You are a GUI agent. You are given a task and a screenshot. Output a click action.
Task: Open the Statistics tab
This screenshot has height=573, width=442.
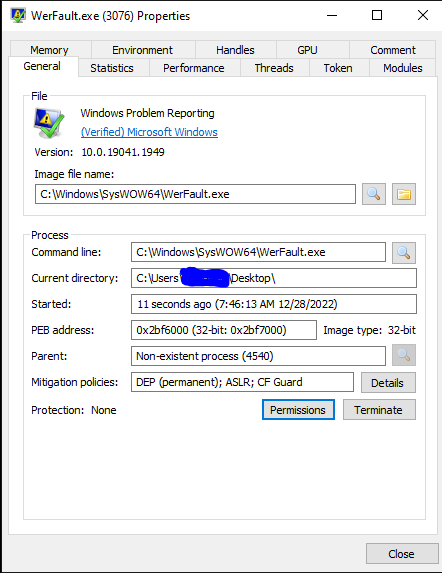click(112, 68)
